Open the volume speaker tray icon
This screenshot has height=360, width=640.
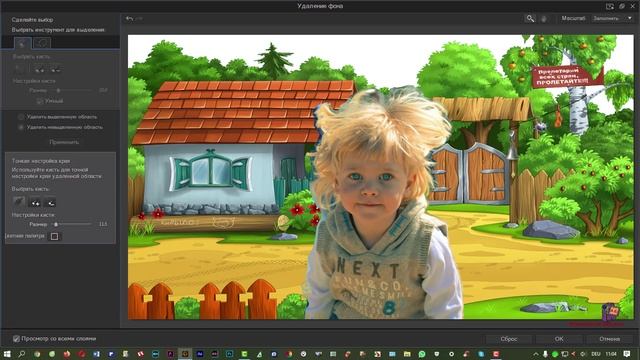click(x=583, y=354)
